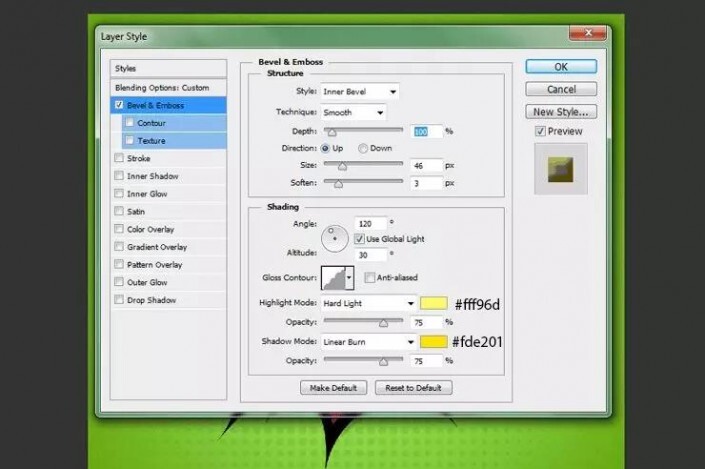The image size is (705, 469).
Task: Click the highlight color swatch #fff96d
Action: pyautogui.click(x=434, y=303)
